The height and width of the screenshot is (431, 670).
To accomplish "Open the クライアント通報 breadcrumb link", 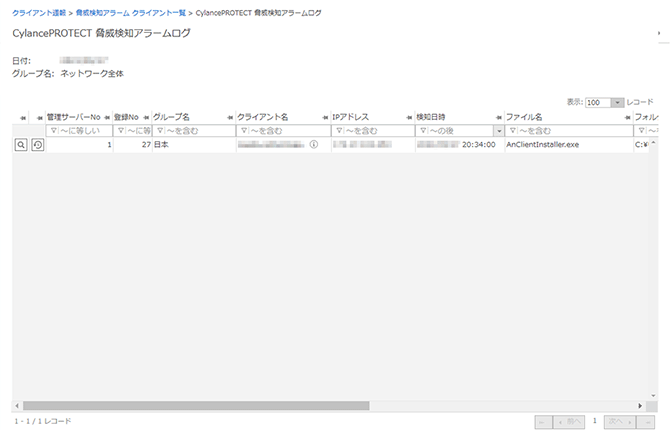I will (39, 11).
